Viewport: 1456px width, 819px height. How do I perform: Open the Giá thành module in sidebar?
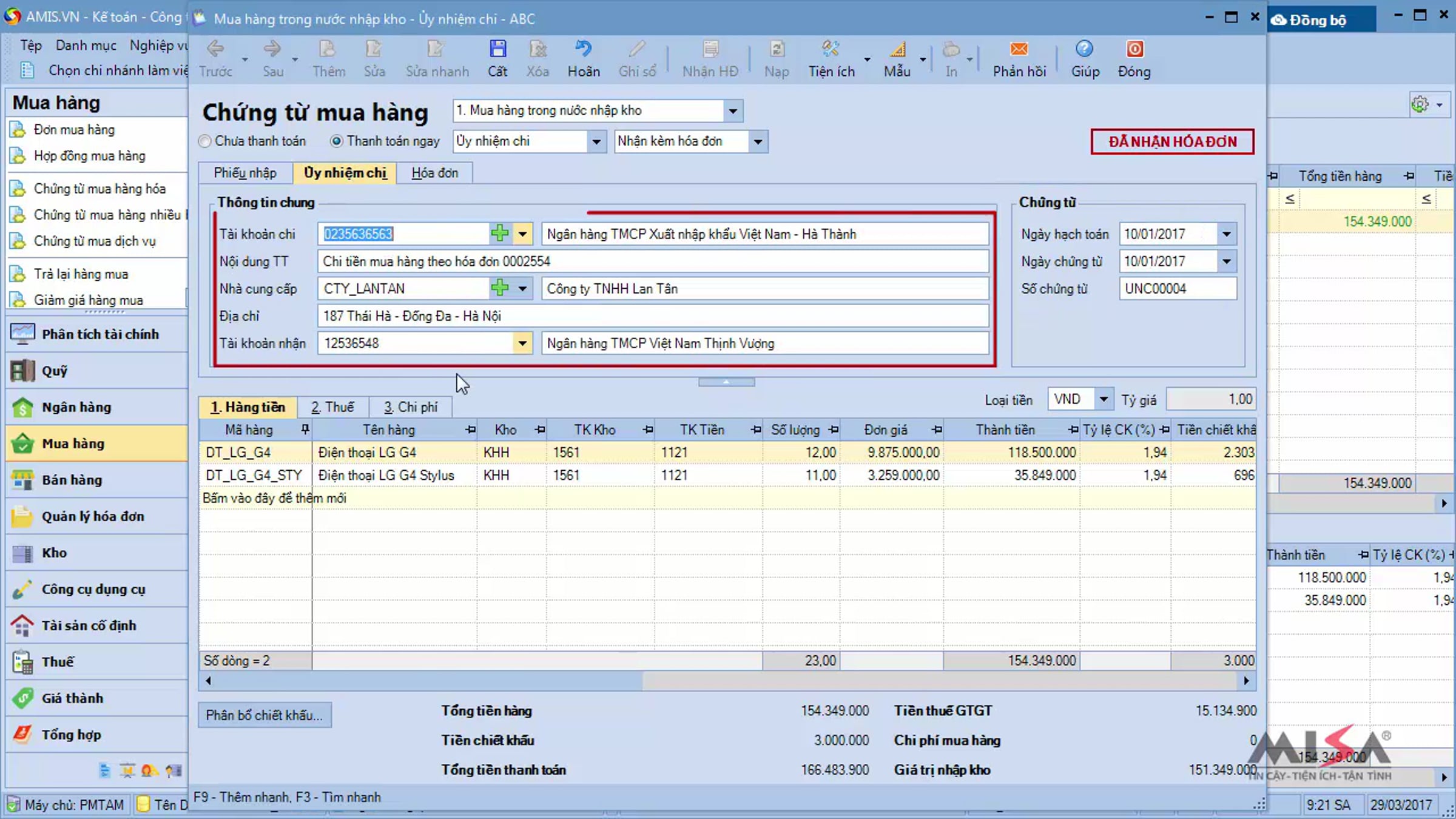(x=97, y=698)
